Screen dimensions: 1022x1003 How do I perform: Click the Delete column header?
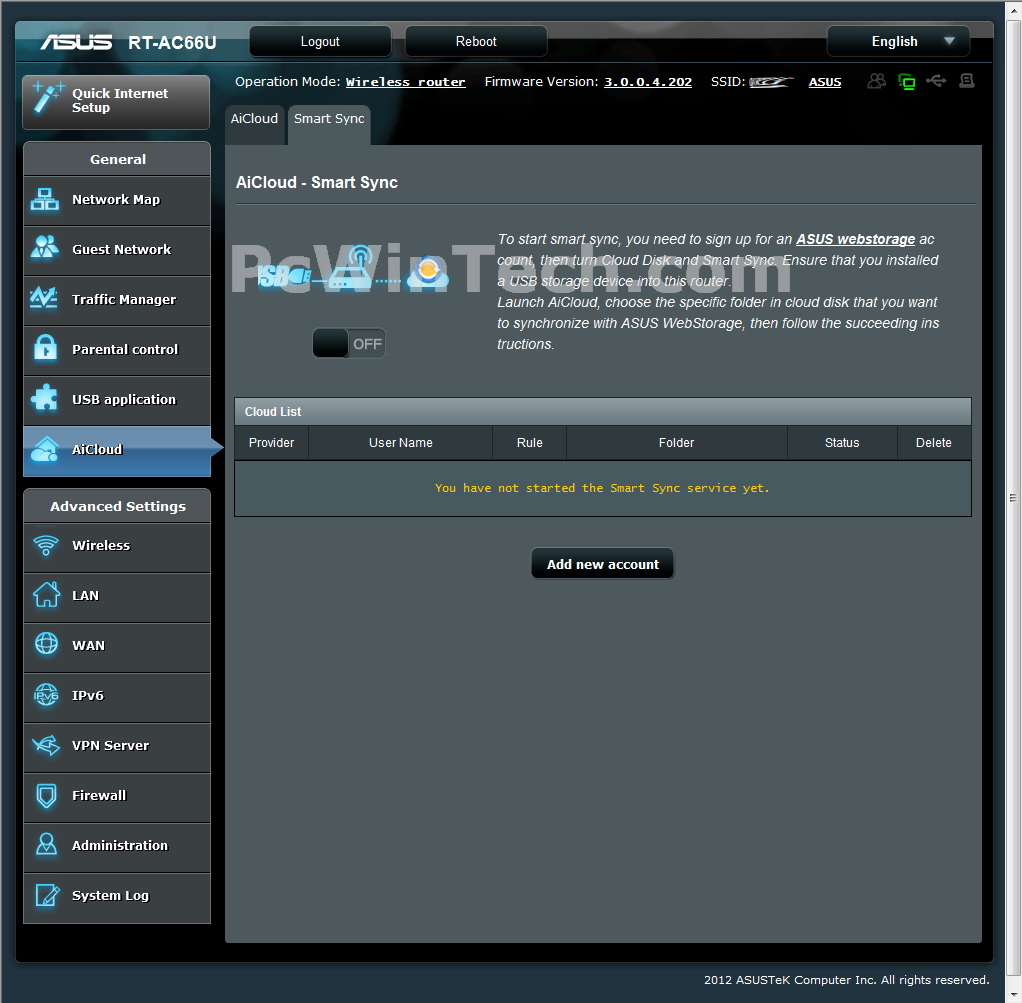(933, 443)
